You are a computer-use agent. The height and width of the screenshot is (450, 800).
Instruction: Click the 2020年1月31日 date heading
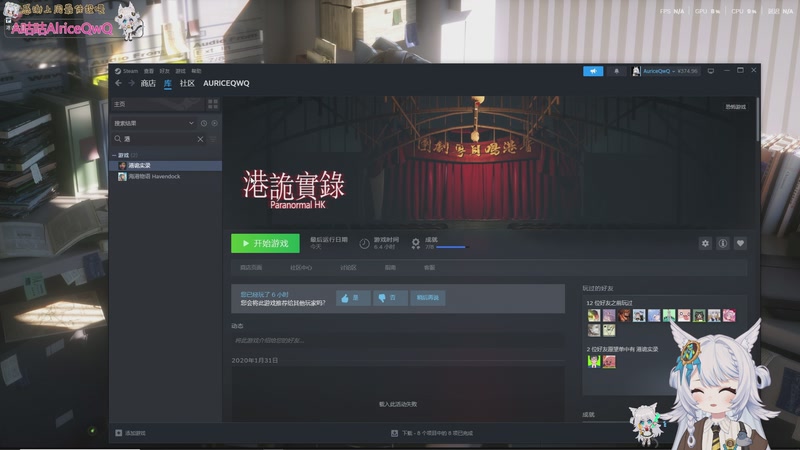255,360
